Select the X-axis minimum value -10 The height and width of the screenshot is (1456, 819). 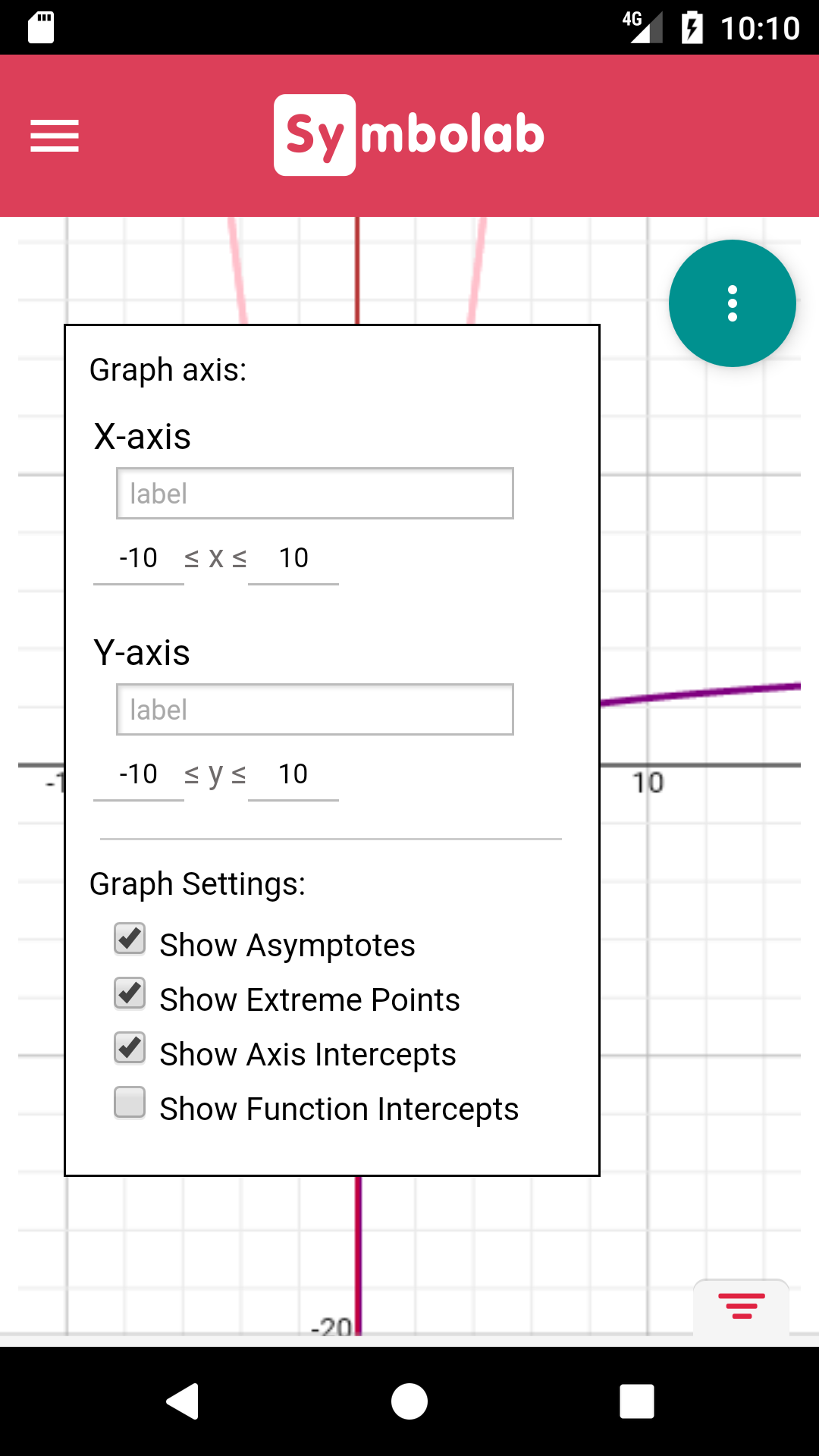(x=138, y=557)
